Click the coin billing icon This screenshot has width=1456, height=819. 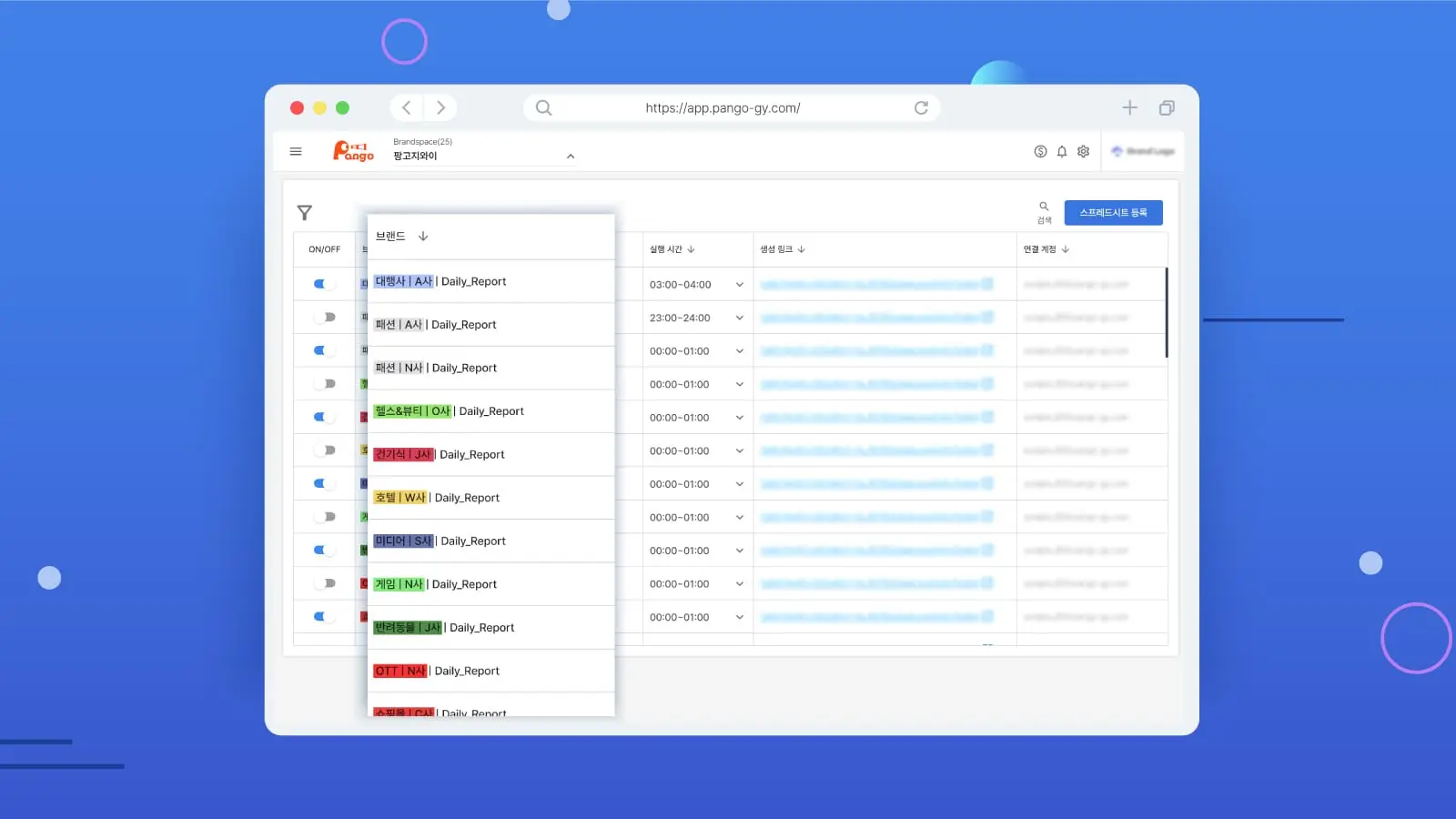click(x=1040, y=152)
